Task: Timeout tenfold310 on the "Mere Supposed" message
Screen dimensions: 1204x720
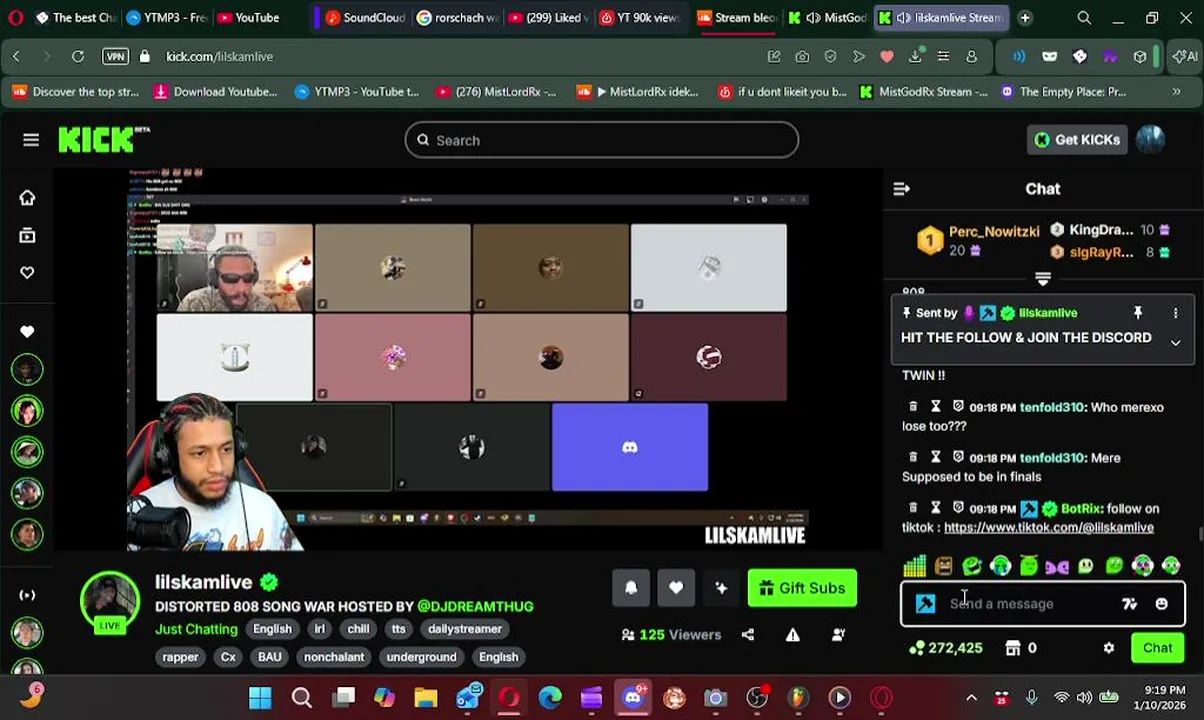Action: (x=935, y=458)
